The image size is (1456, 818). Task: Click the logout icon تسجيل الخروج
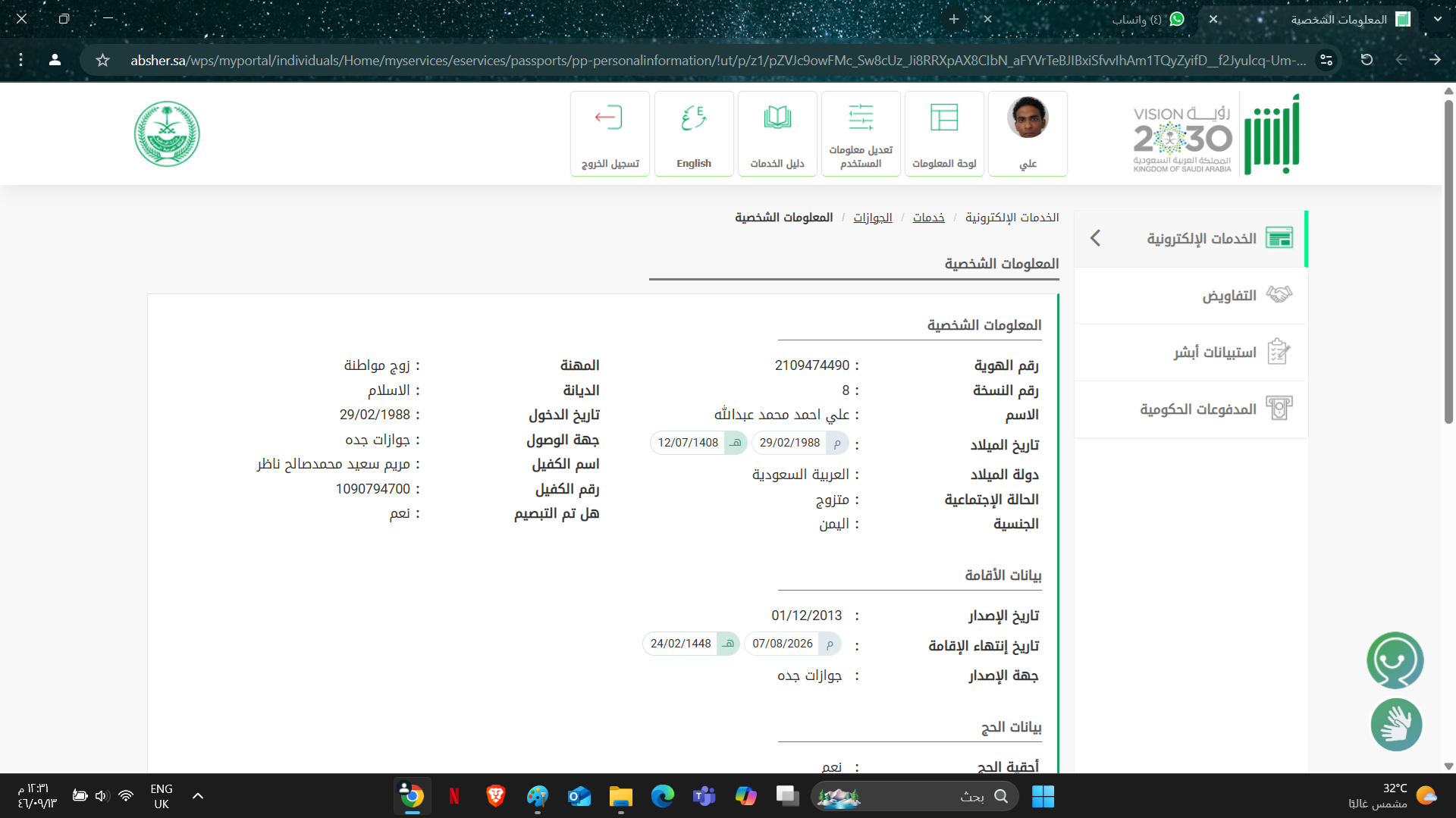click(610, 133)
